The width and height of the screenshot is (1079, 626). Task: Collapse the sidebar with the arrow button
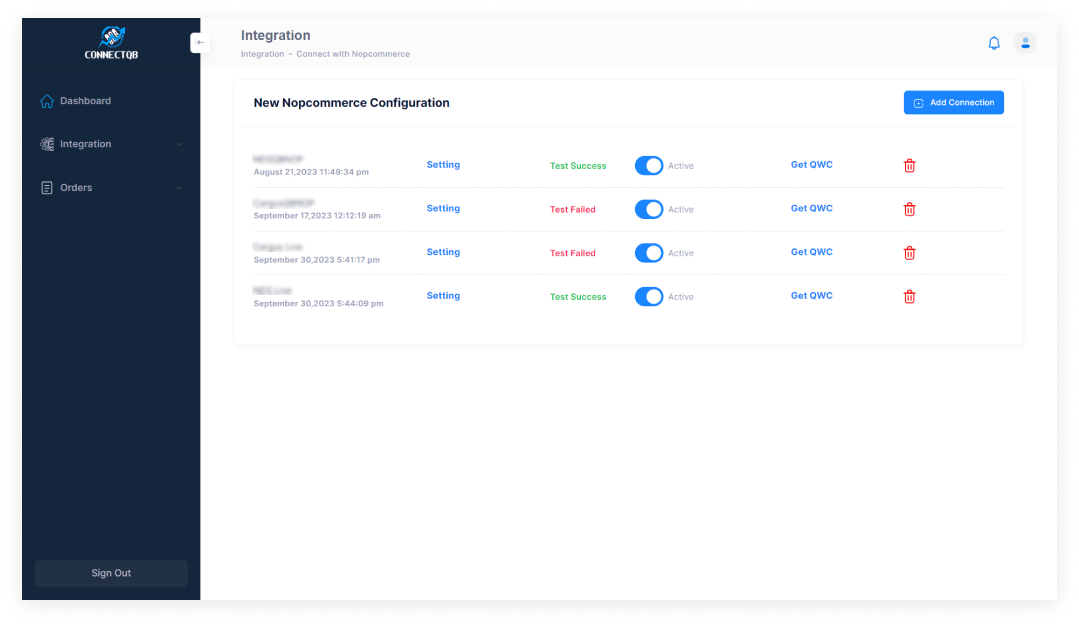point(200,43)
